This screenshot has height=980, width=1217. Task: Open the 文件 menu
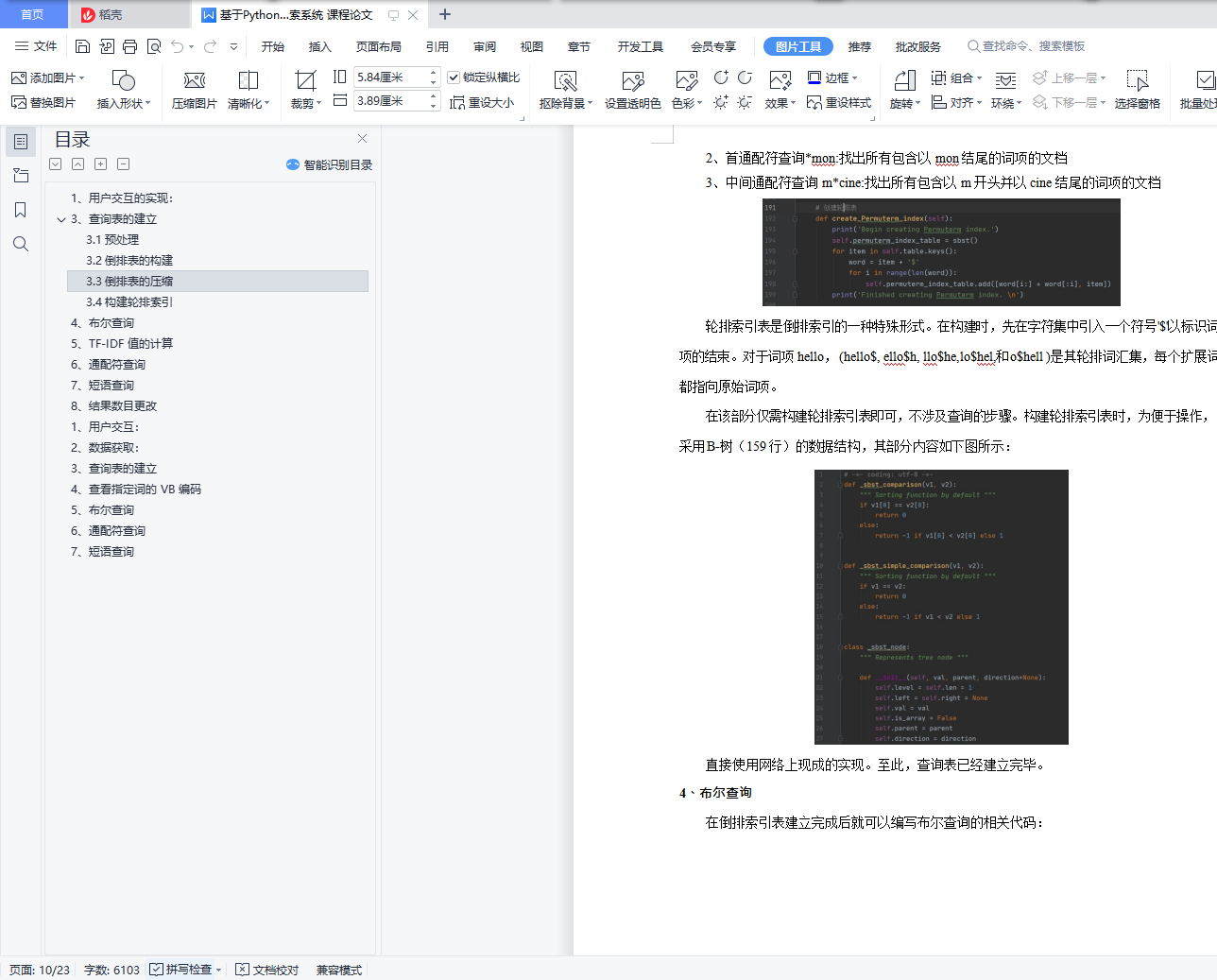[36, 46]
